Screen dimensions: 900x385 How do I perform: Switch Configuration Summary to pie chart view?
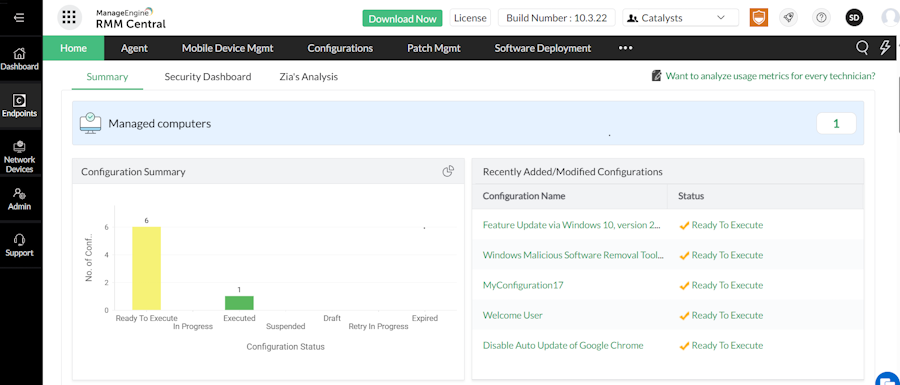pyautogui.click(x=448, y=171)
